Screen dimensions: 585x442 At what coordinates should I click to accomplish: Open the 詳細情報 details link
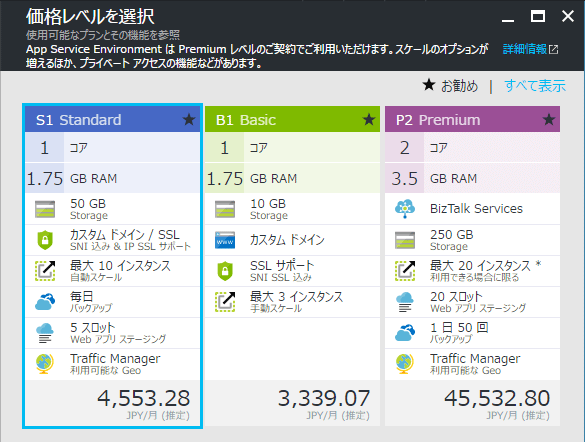525,49
